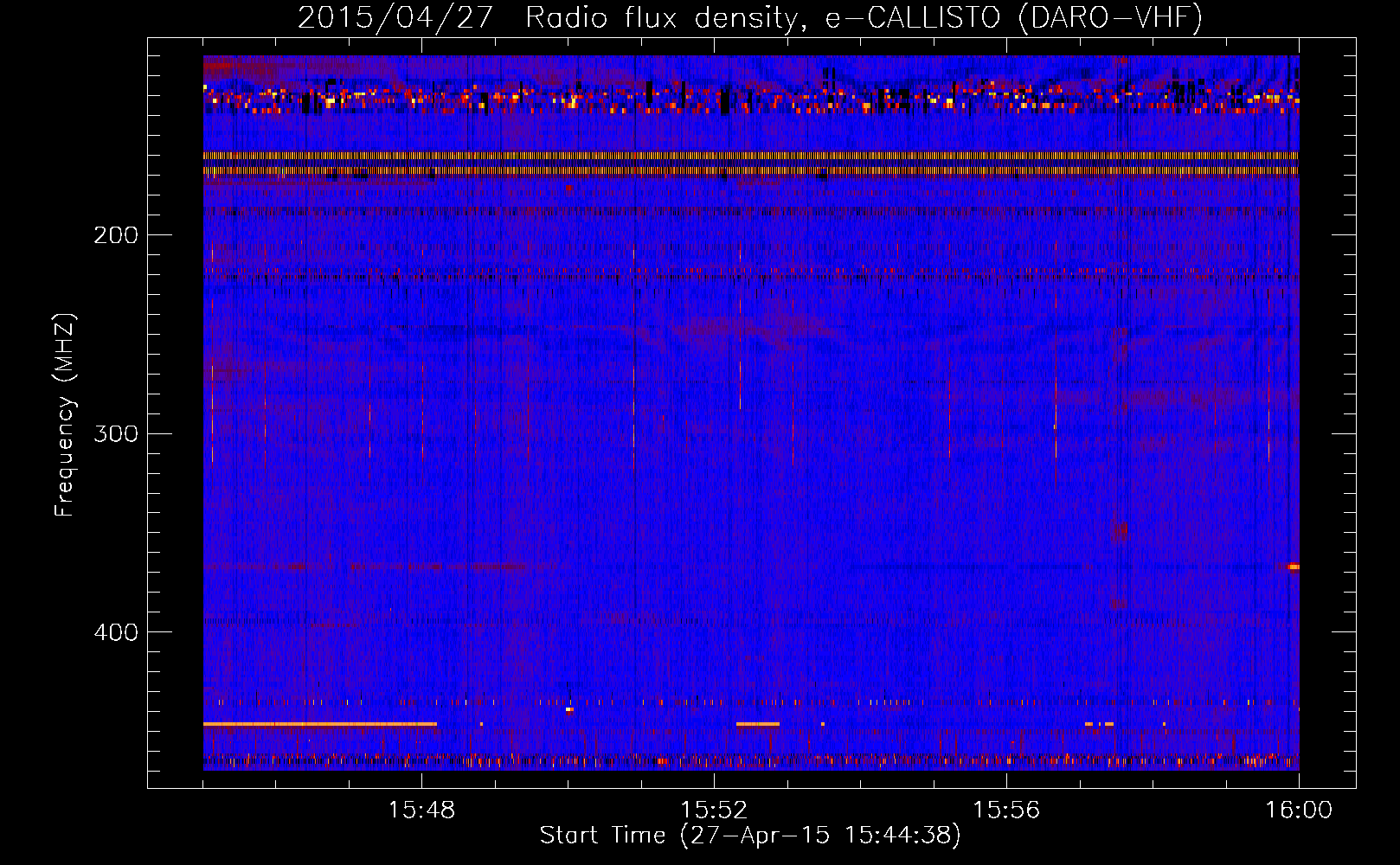Click the 16:00 time tick label
Image resolution: width=1400 pixels, height=865 pixels.
(x=1299, y=811)
